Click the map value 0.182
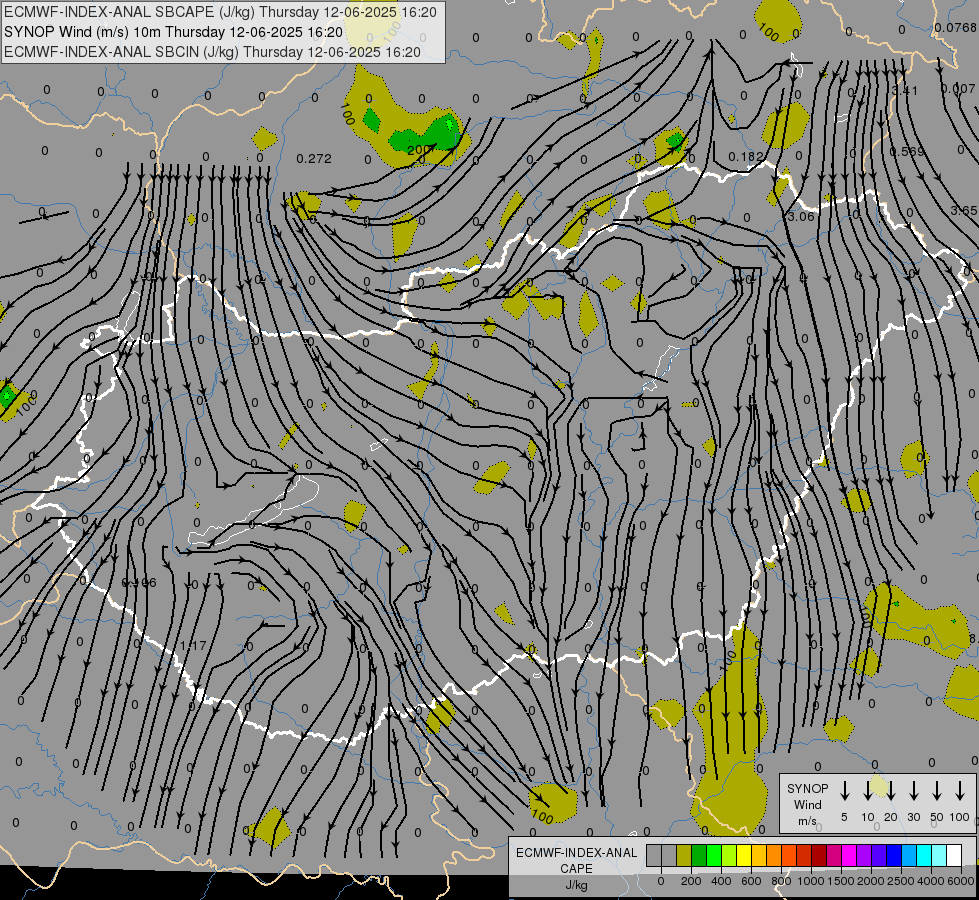This screenshot has width=979, height=900. click(746, 156)
